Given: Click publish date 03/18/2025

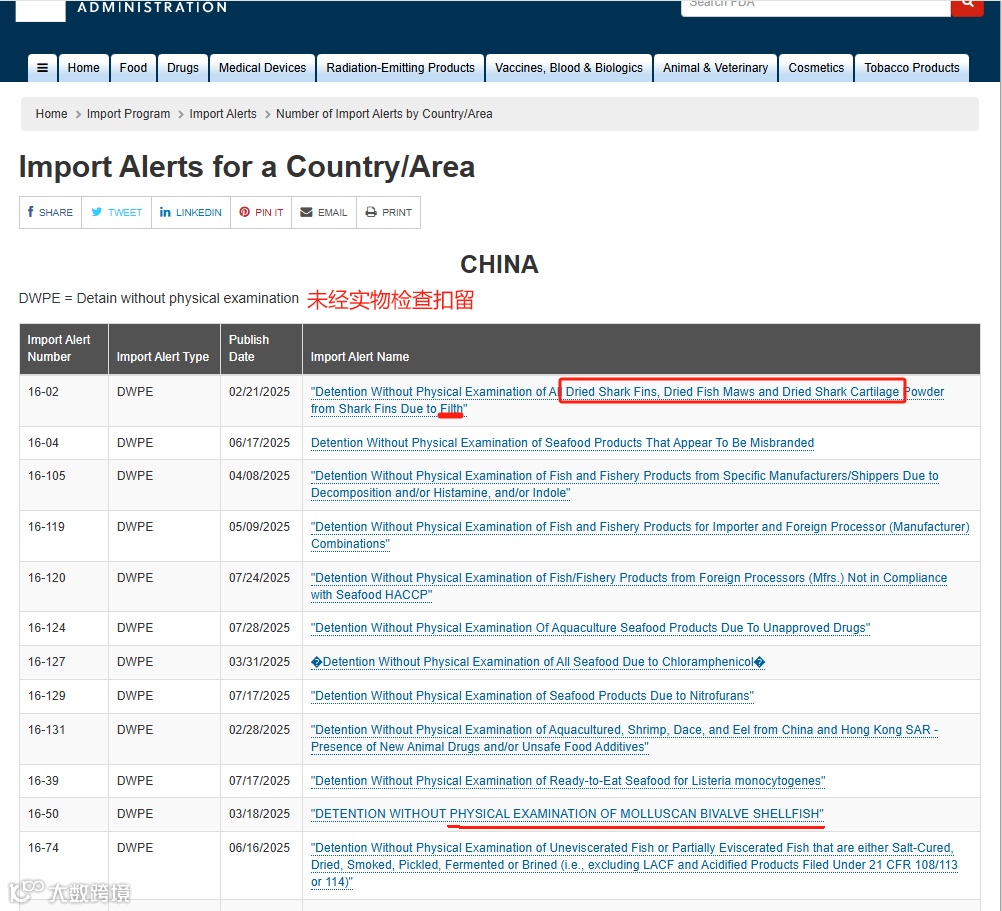Looking at the screenshot, I should coord(259,814).
